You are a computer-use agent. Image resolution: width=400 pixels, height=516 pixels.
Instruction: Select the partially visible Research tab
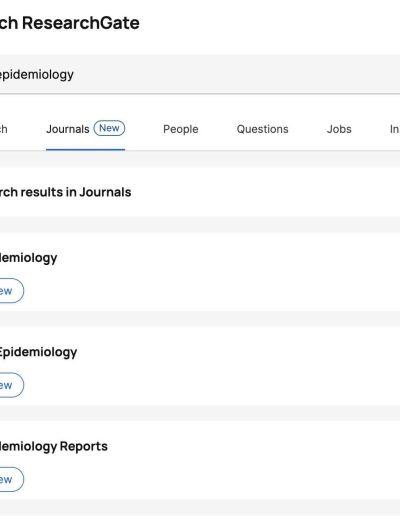(x=4, y=129)
